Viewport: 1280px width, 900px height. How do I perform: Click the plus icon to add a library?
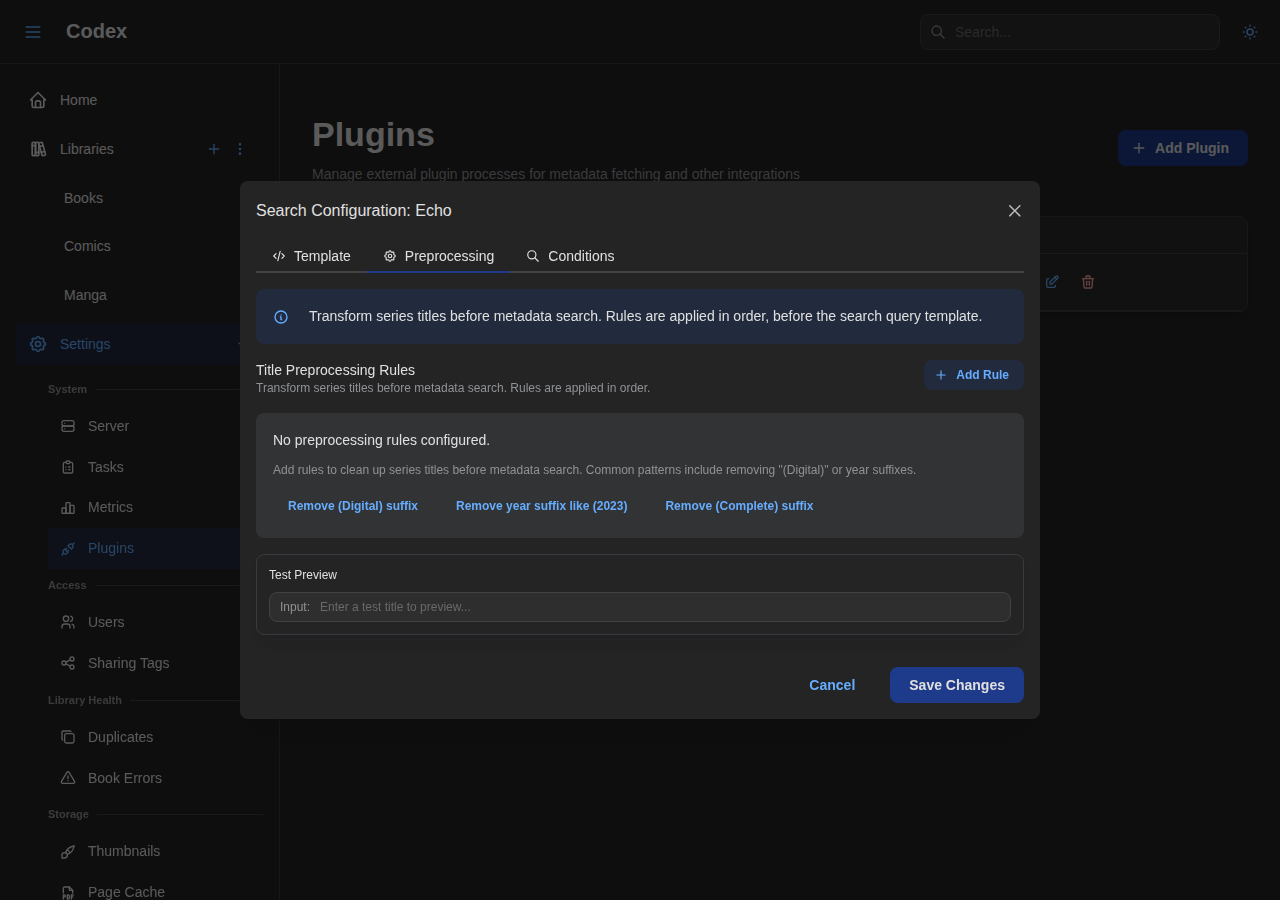(x=213, y=148)
